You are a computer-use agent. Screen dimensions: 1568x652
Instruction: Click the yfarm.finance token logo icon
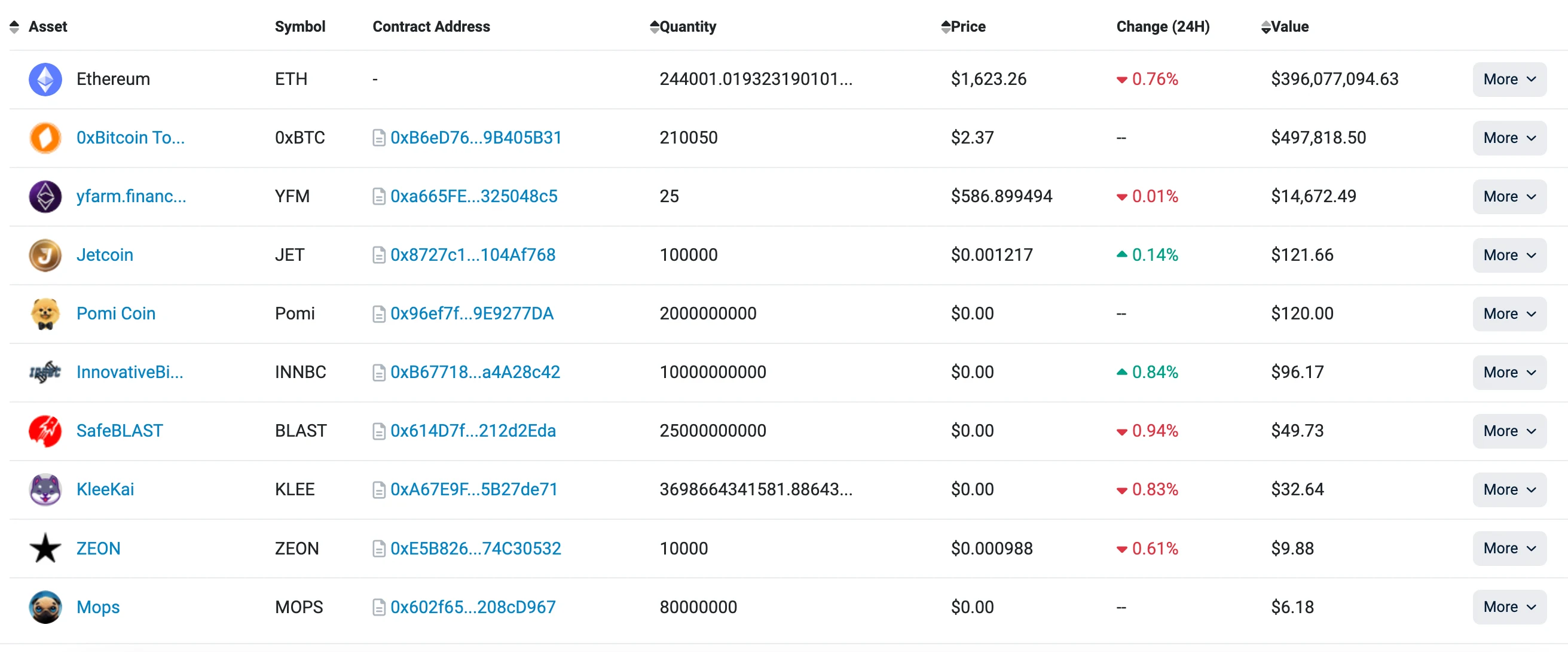[45, 196]
